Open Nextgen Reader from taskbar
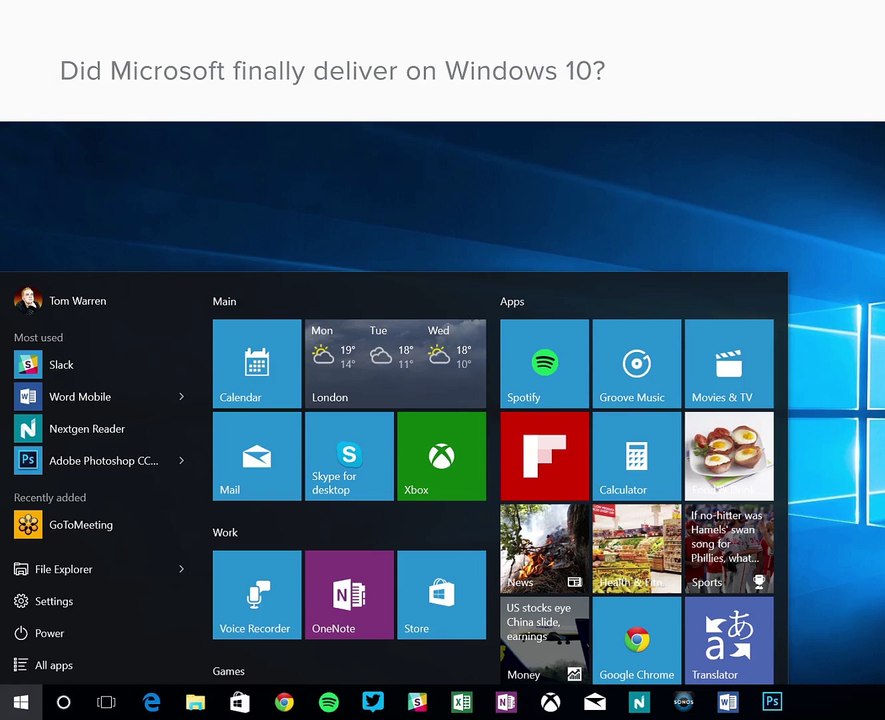Screen dimensions: 885x720 point(639,702)
